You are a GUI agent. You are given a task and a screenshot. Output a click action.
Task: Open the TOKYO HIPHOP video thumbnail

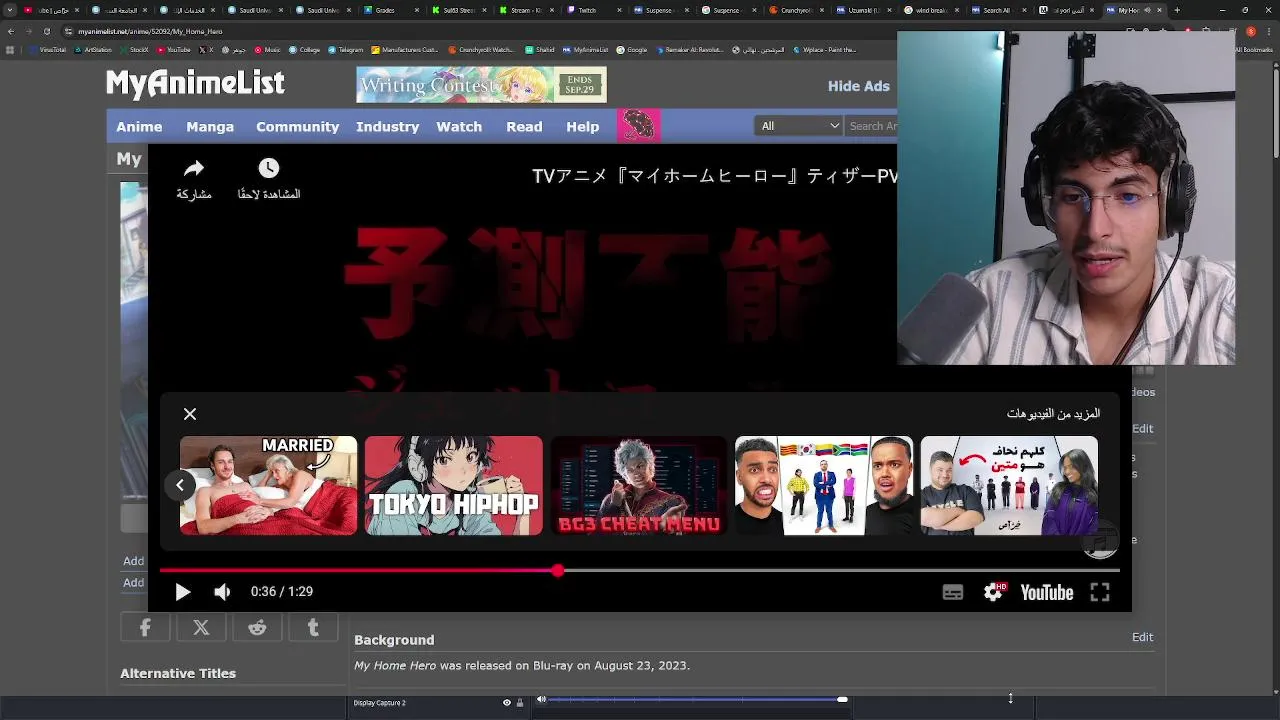(453, 485)
